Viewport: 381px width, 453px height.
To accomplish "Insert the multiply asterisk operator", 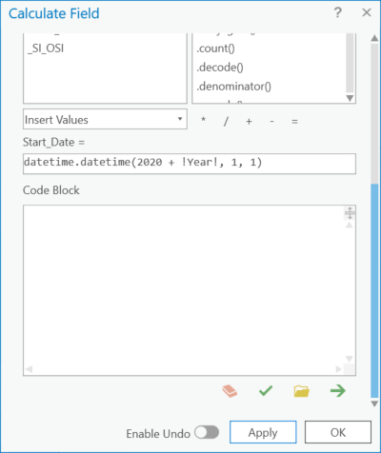I will [x=203, y=120].
